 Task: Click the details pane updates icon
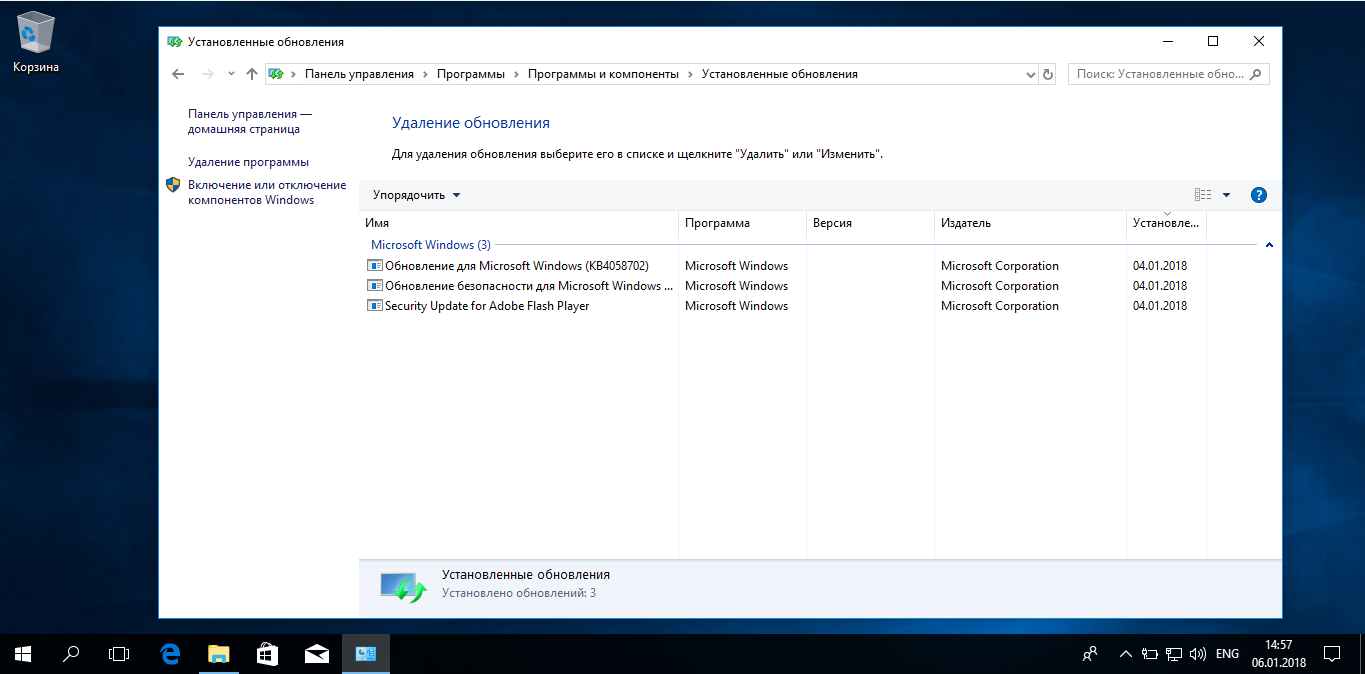[404, 586]
